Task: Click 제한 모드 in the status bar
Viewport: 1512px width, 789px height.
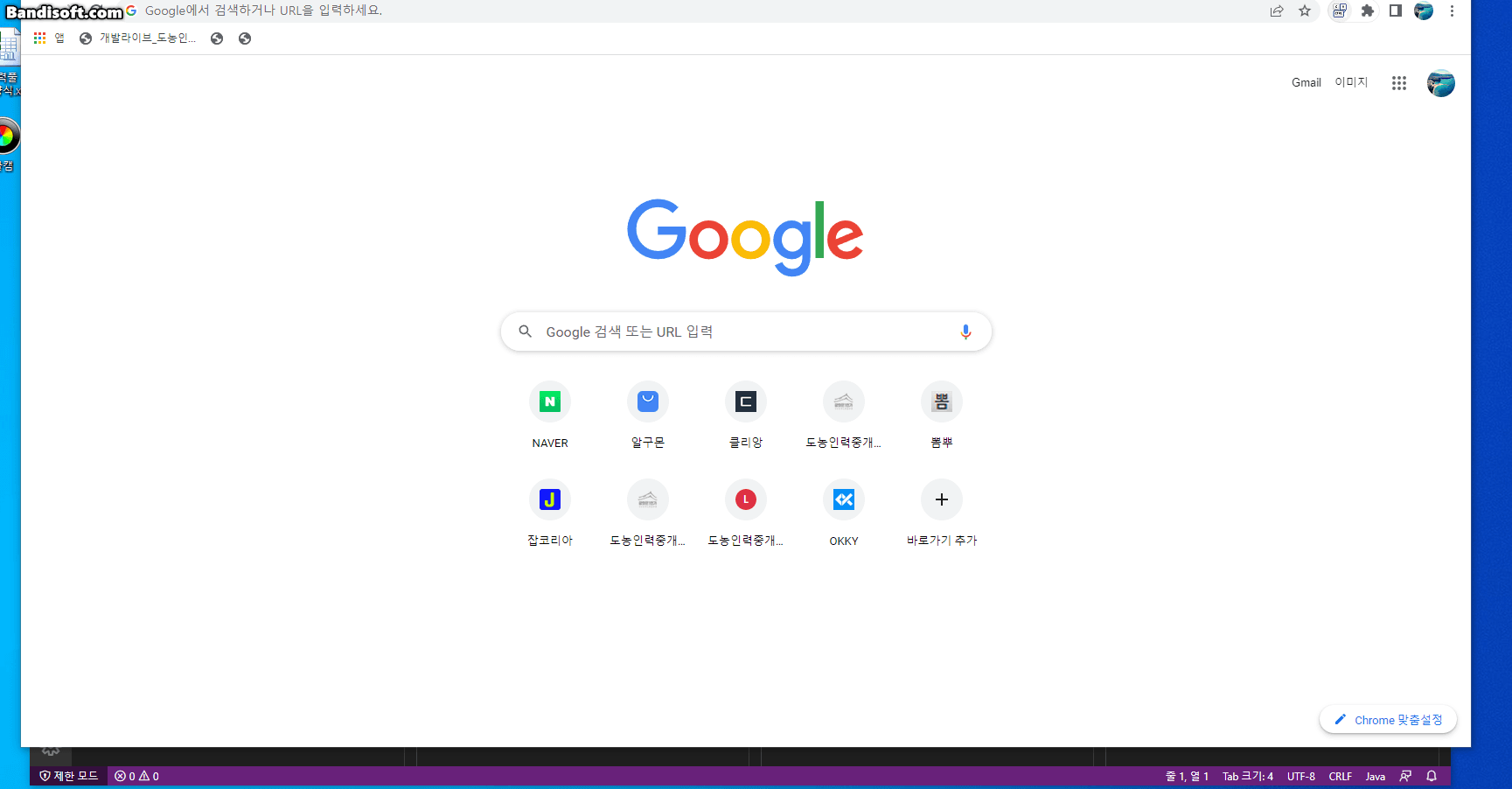Action: 68,776
